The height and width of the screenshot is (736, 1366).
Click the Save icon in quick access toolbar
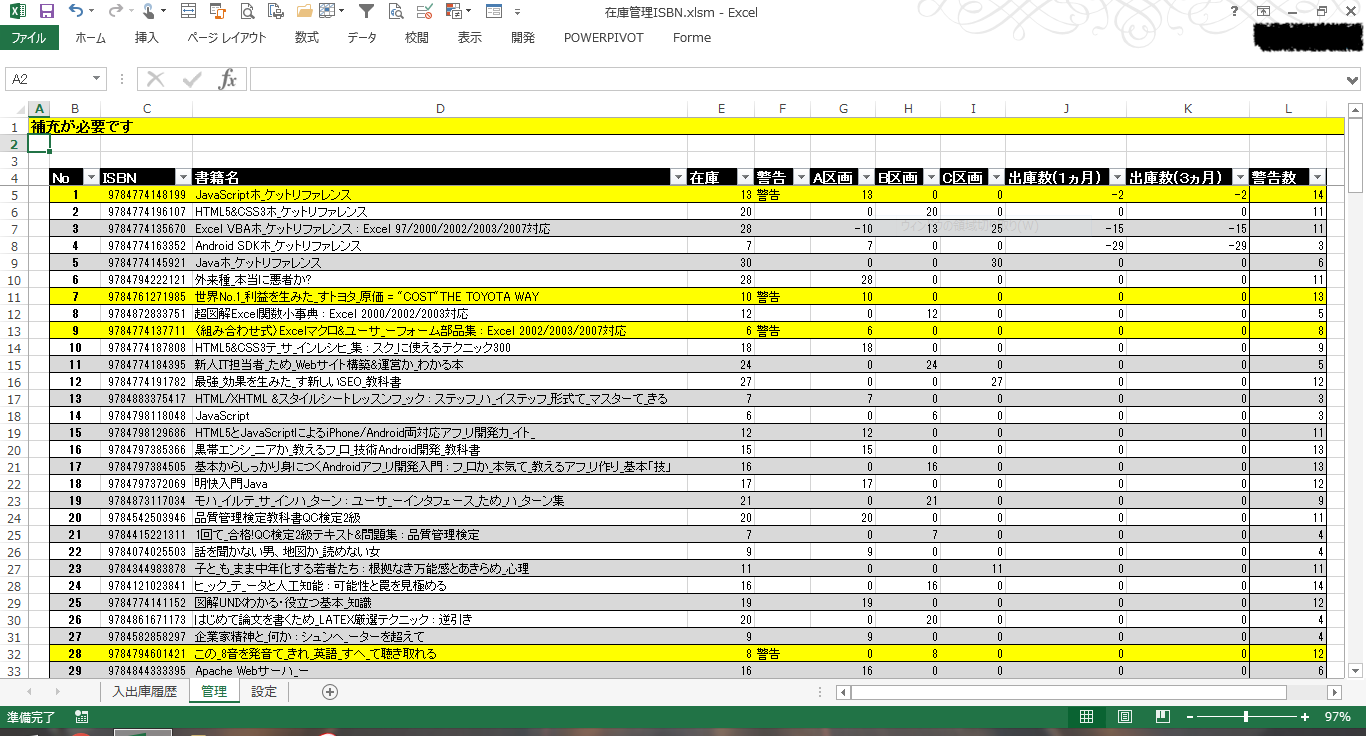click(47, 12)
